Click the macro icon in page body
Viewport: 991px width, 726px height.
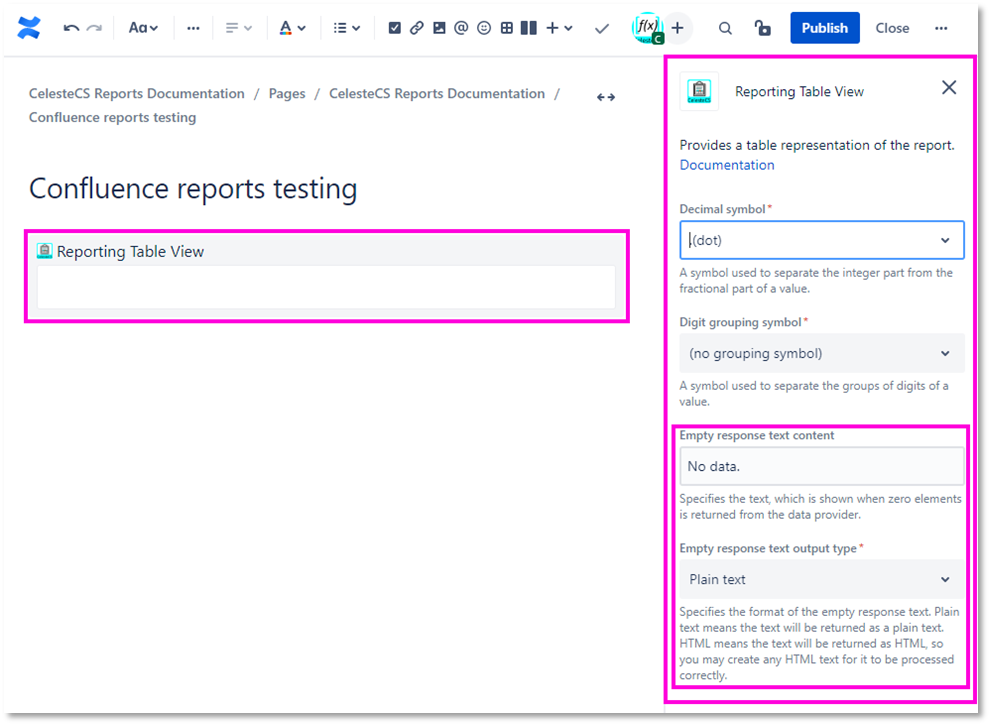pyautogui.click(x=44, y=251)
